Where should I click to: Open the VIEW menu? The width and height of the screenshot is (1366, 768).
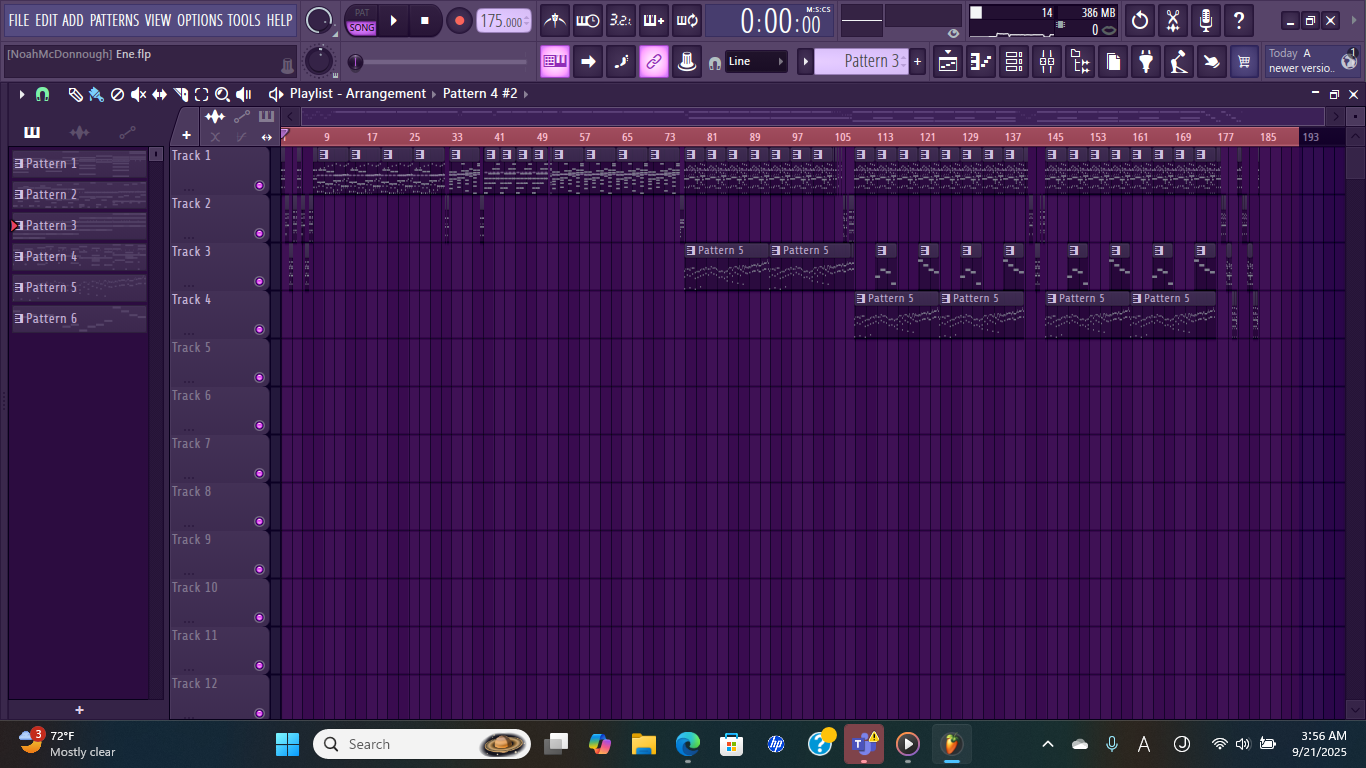click(x=158, y=20)
